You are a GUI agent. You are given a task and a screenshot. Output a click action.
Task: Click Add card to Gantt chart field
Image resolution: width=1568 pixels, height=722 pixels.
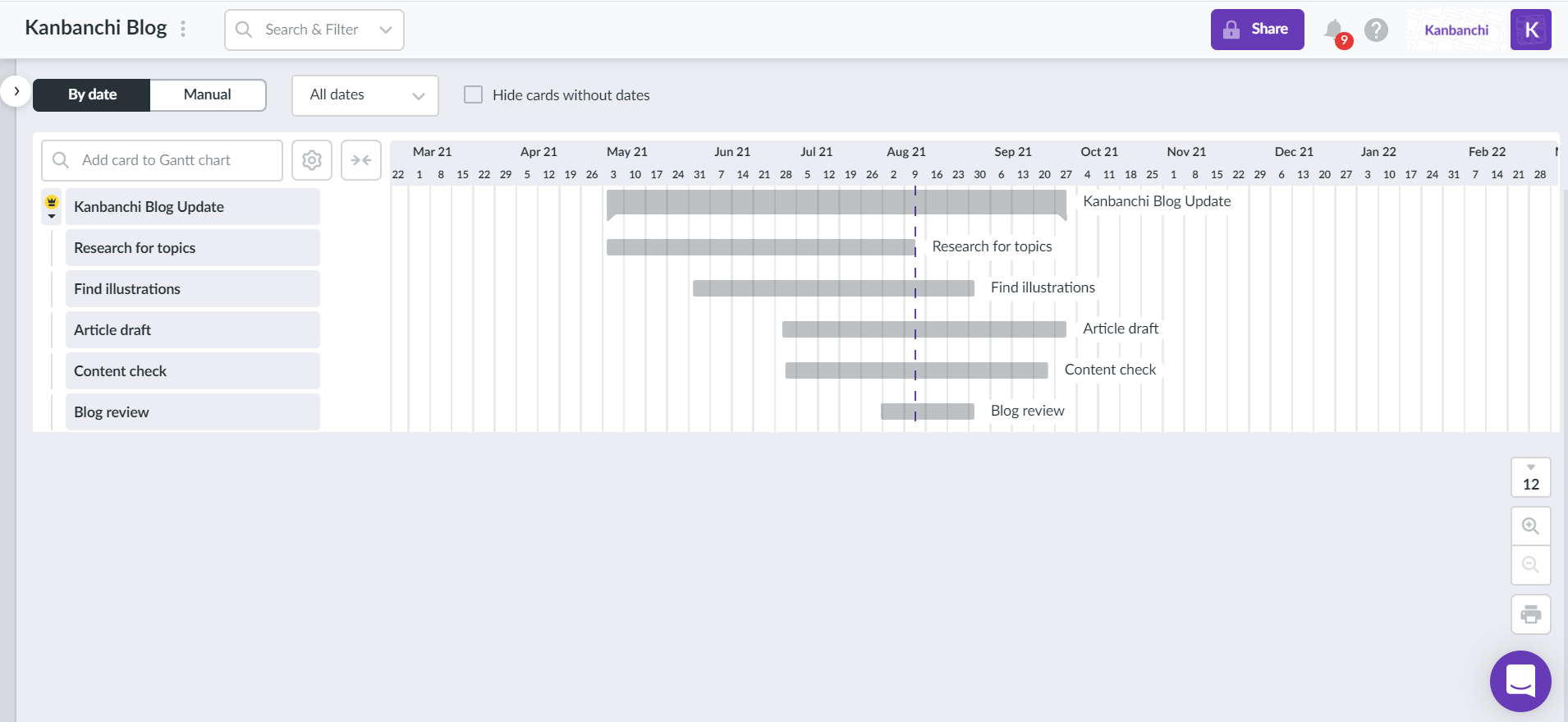point(163,160)
